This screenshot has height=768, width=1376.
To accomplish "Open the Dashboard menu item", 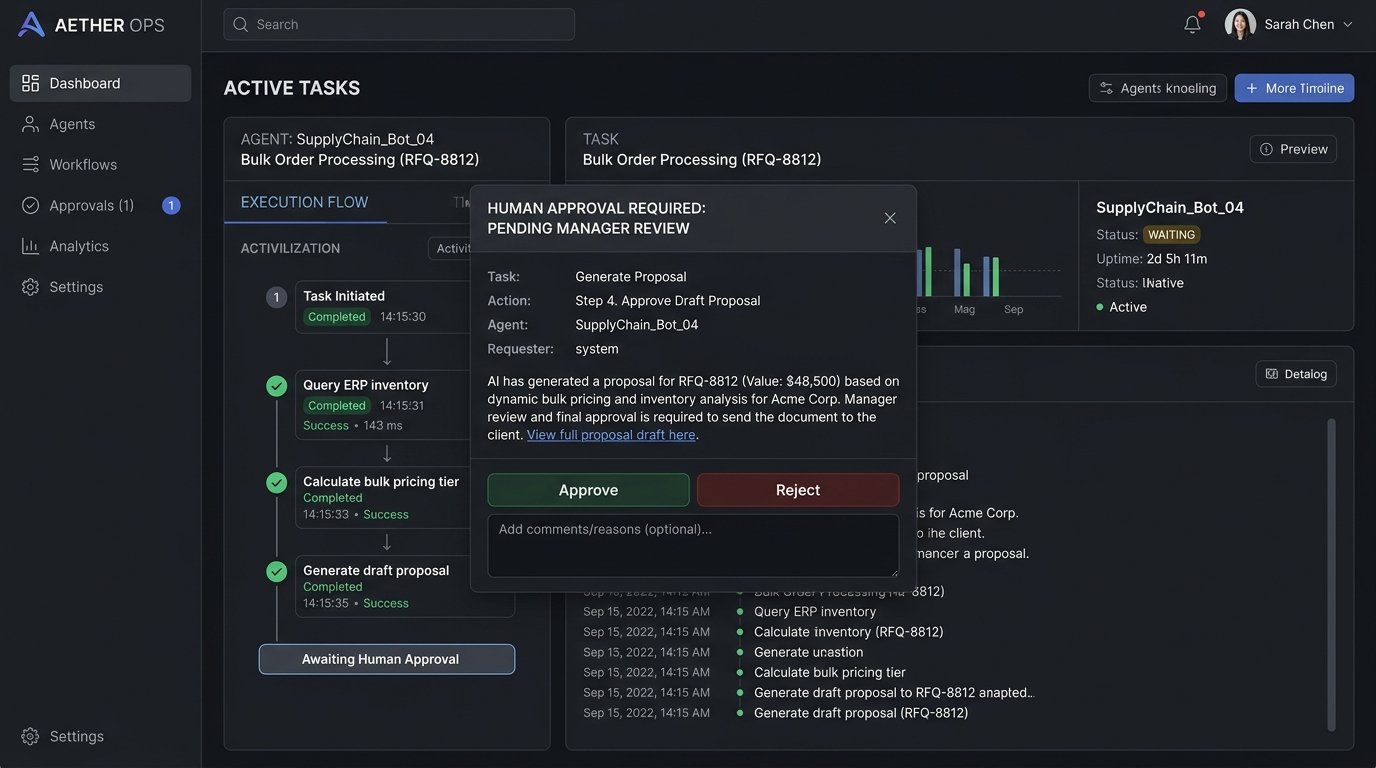I will [100, 83].
